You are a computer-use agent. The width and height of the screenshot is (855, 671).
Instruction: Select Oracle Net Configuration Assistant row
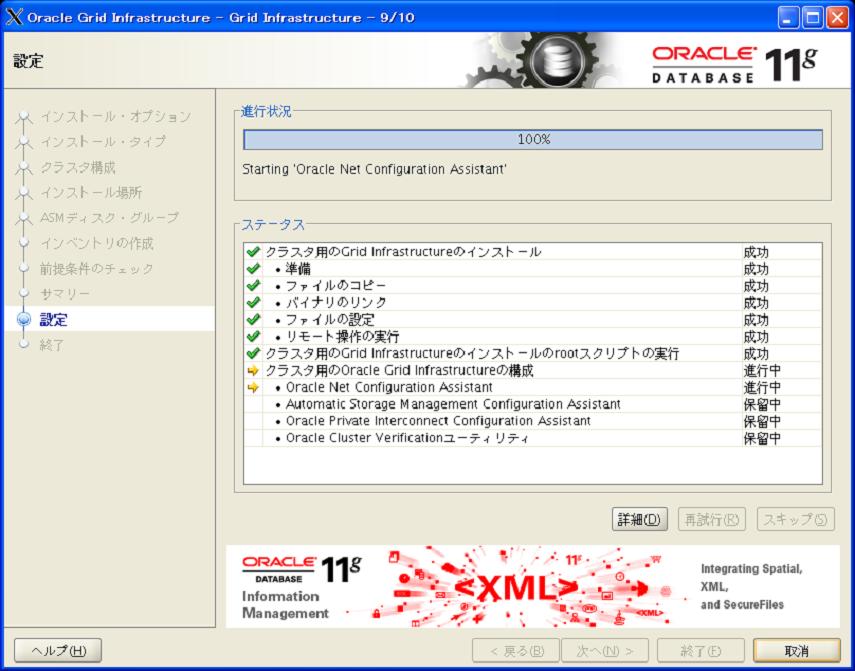click(x=533, y=388)
